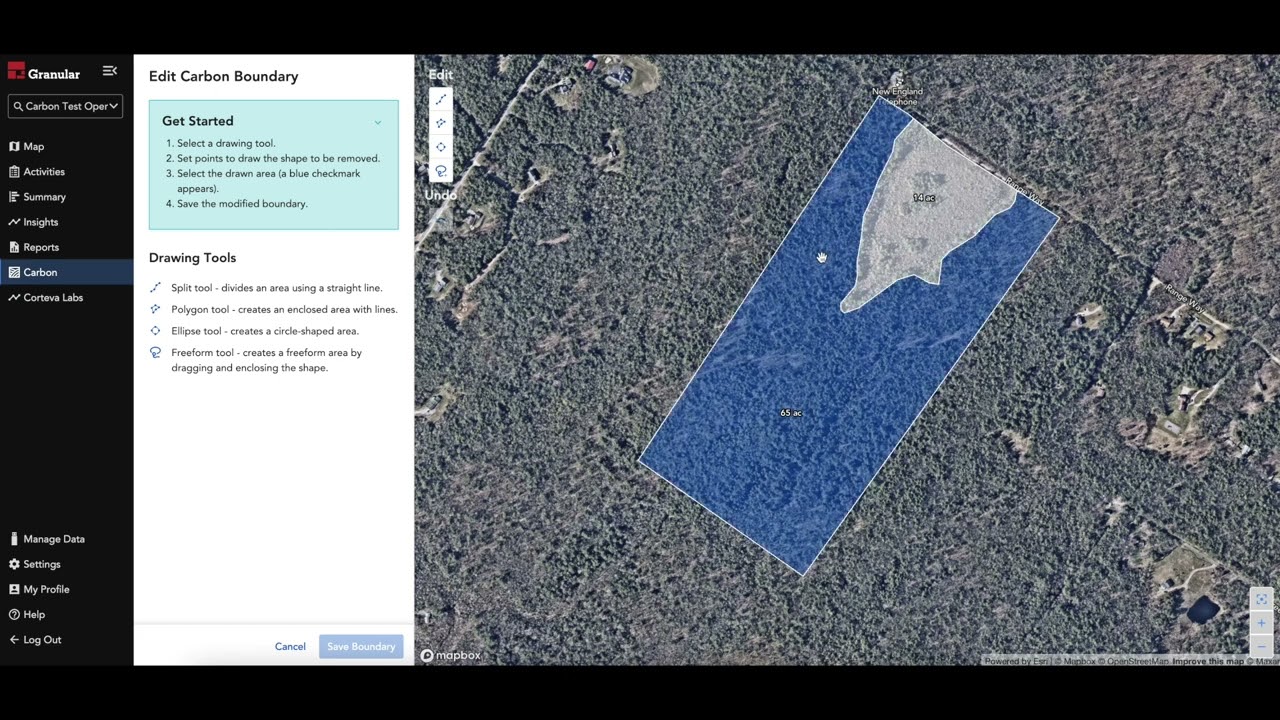Screen dimensions: 1280x720
Task: Click the 'Drawing Tools' heading
Action: [192, 257]
